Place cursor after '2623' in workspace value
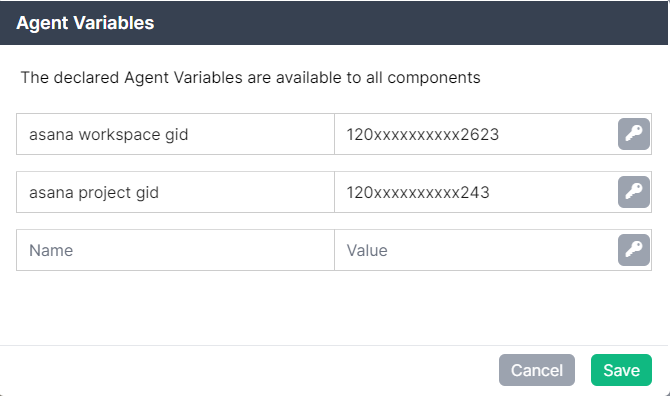 coord(500,135)
